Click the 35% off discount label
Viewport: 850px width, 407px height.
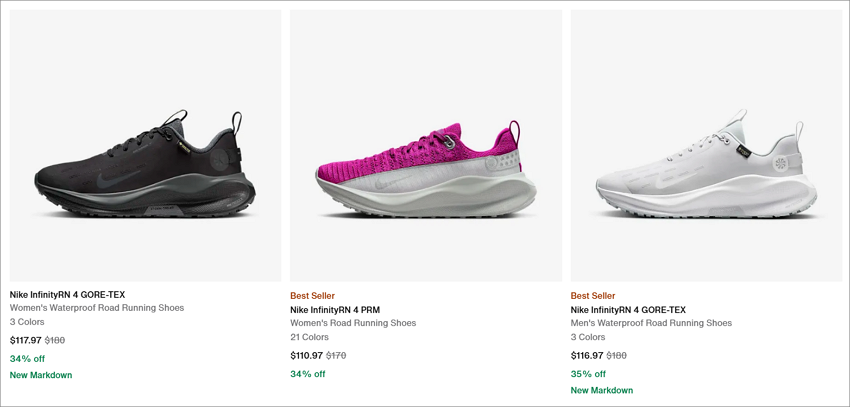click(588, 374)
